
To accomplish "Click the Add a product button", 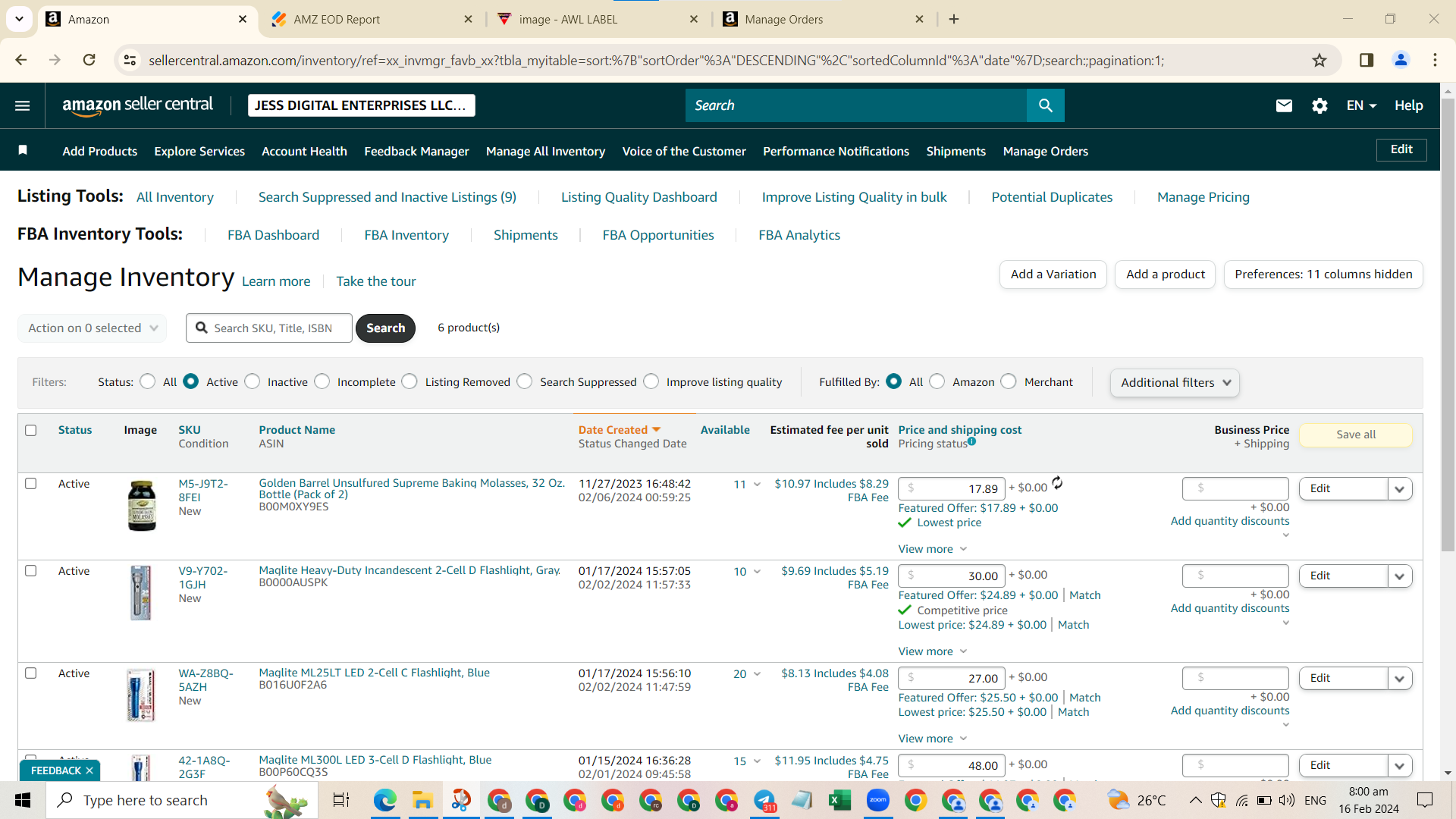I will (x=1166, y=274).
